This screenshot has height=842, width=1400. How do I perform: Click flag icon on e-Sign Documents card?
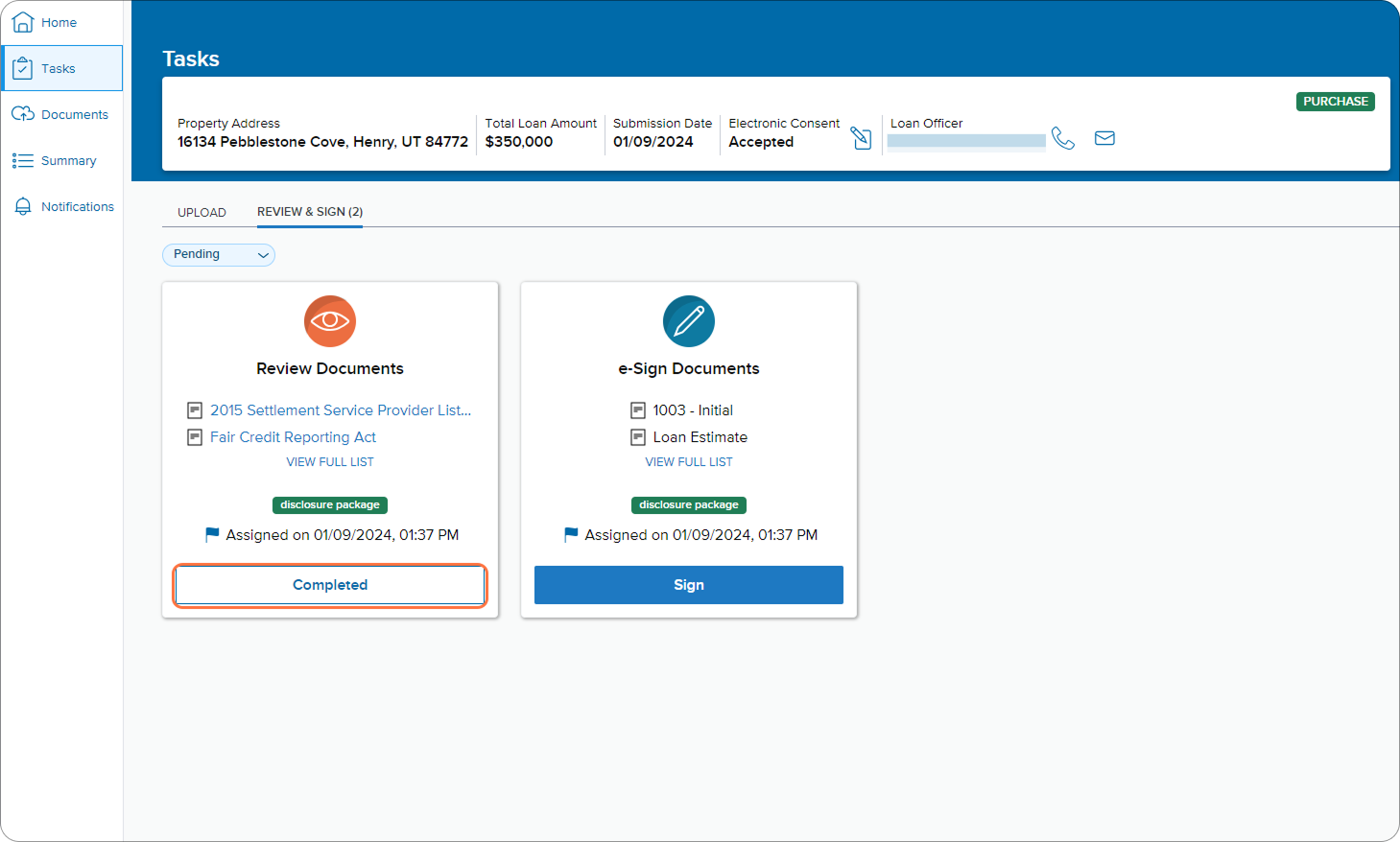pos(571,534)
